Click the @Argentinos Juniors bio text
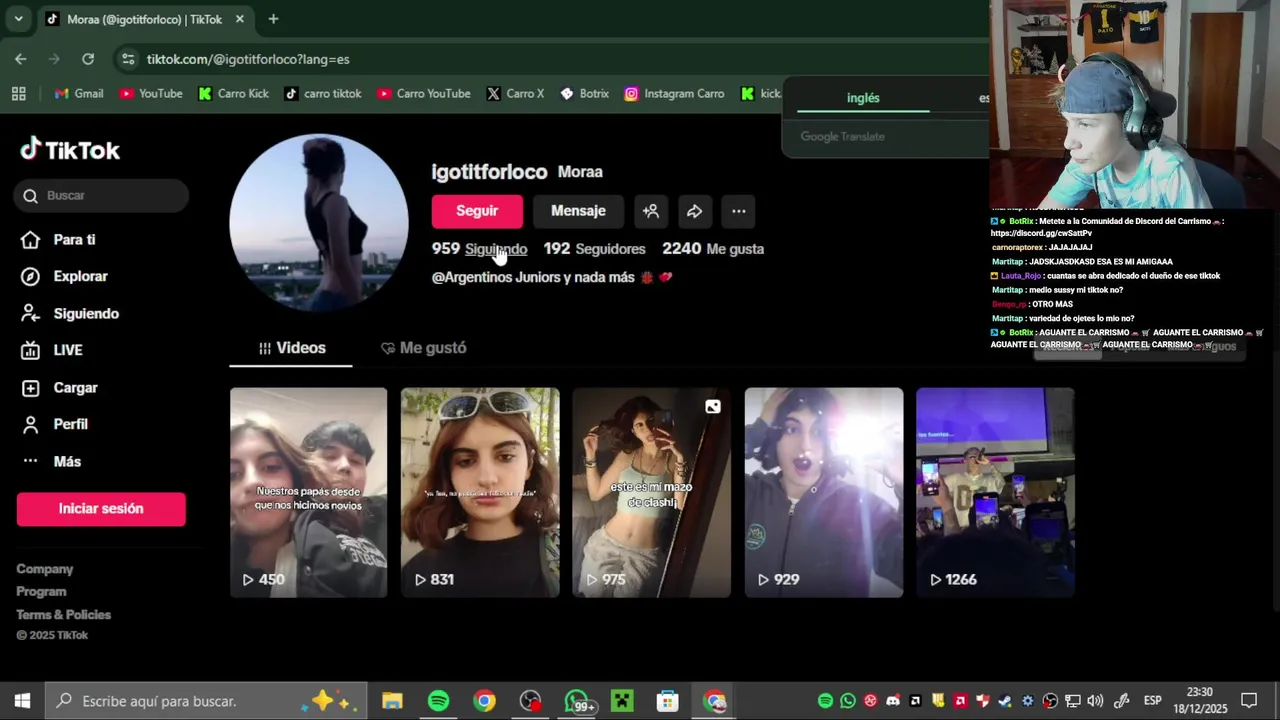 (551, 277)
